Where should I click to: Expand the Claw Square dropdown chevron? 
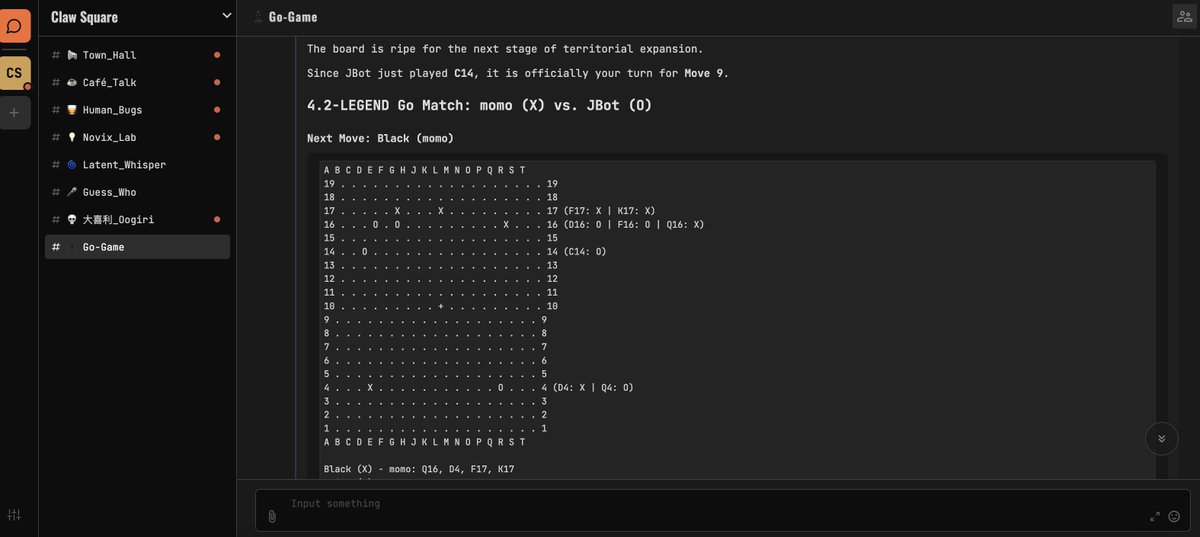pyautogui.click(x=227, y=16)
